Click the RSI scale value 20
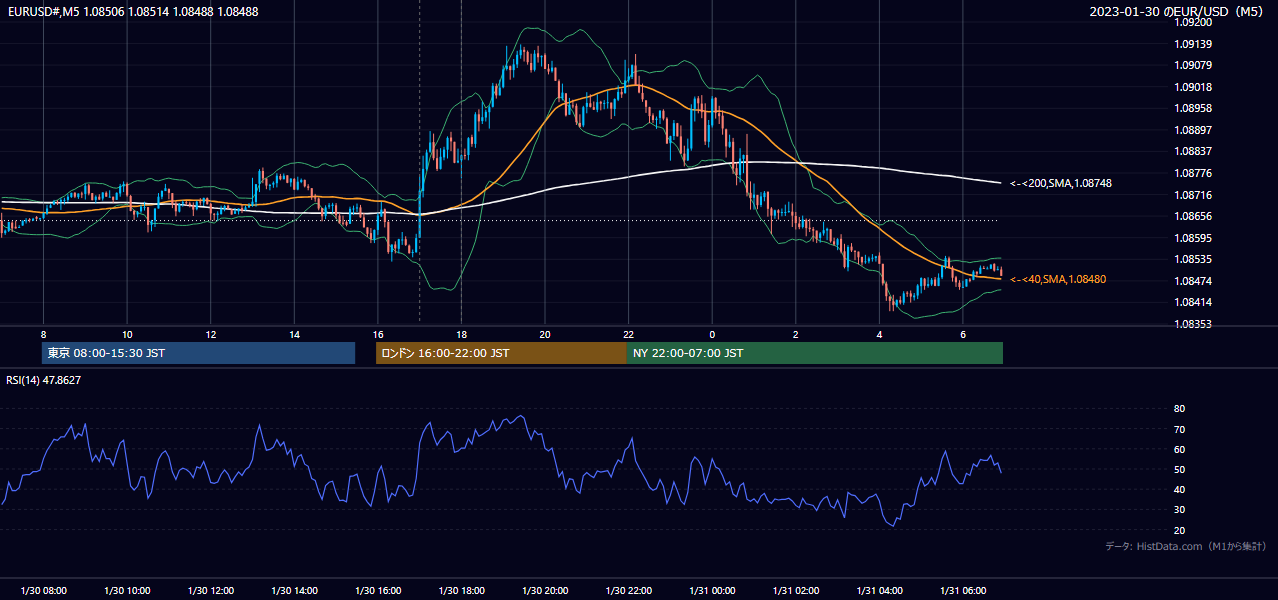The width and height of the screenshot is (1278, 600). [1180, 530]
